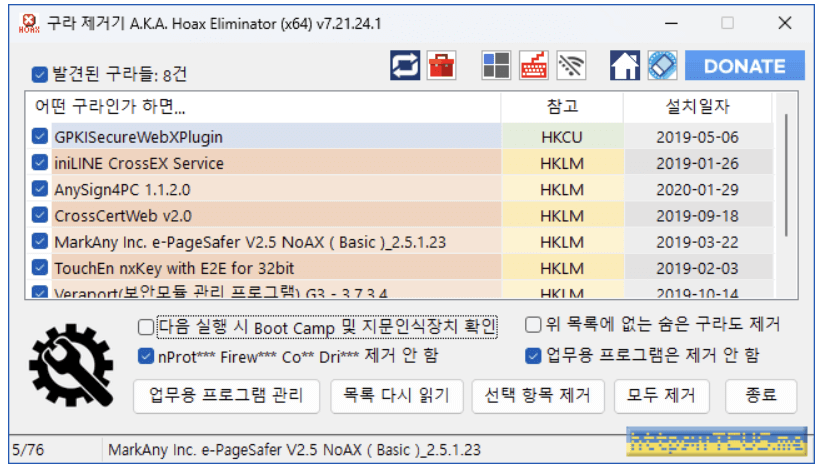The width and height of the screenshot is (821, 470).
Task: Select the GPKISecureWebXPlugin row name
Action: [x=138, y=137]
